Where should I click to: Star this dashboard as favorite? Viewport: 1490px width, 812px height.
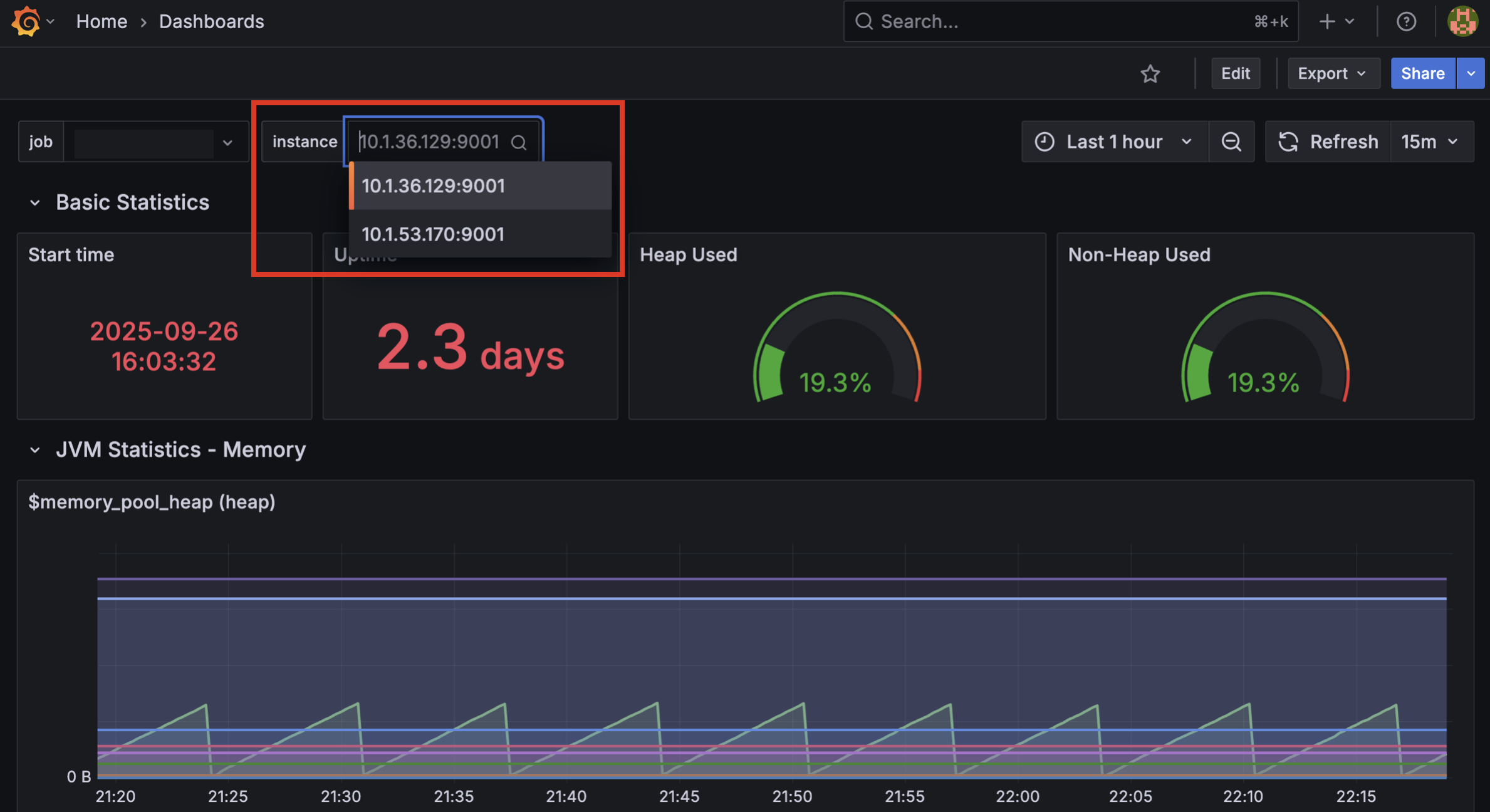(x=1150, y=74)
